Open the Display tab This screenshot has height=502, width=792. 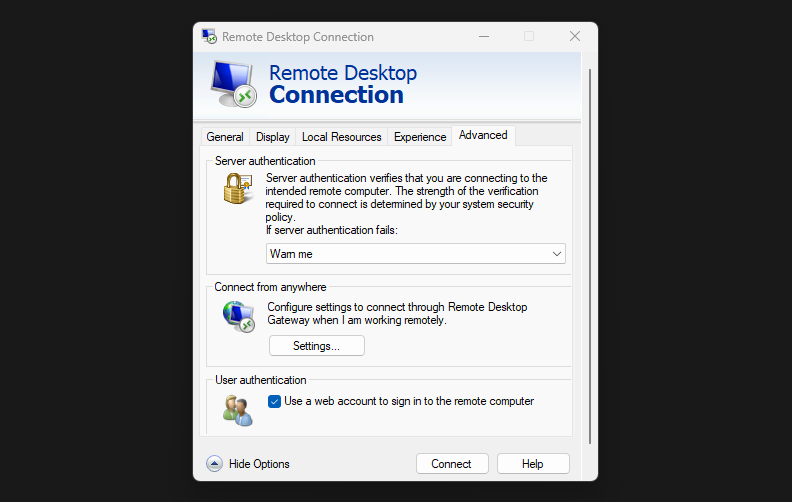click(x=272, y=137)
